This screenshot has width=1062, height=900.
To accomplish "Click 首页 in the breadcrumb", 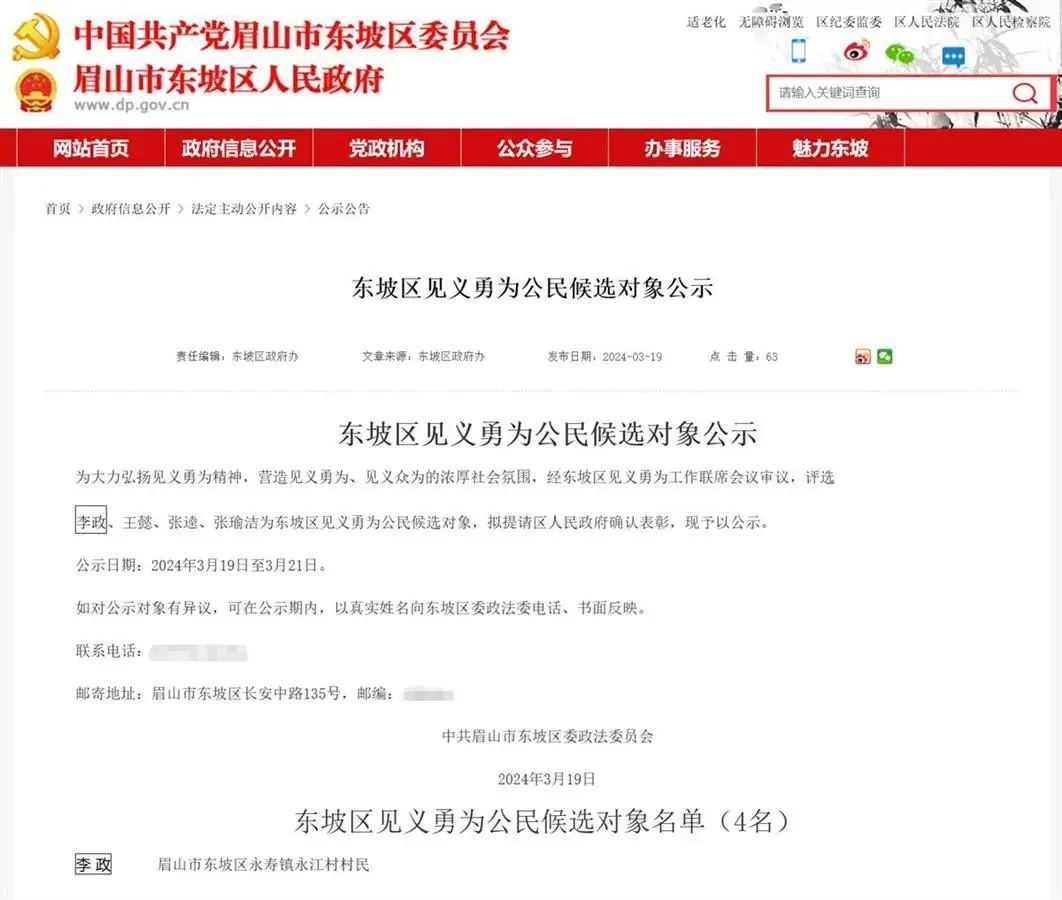I will [x=58, y=209].
